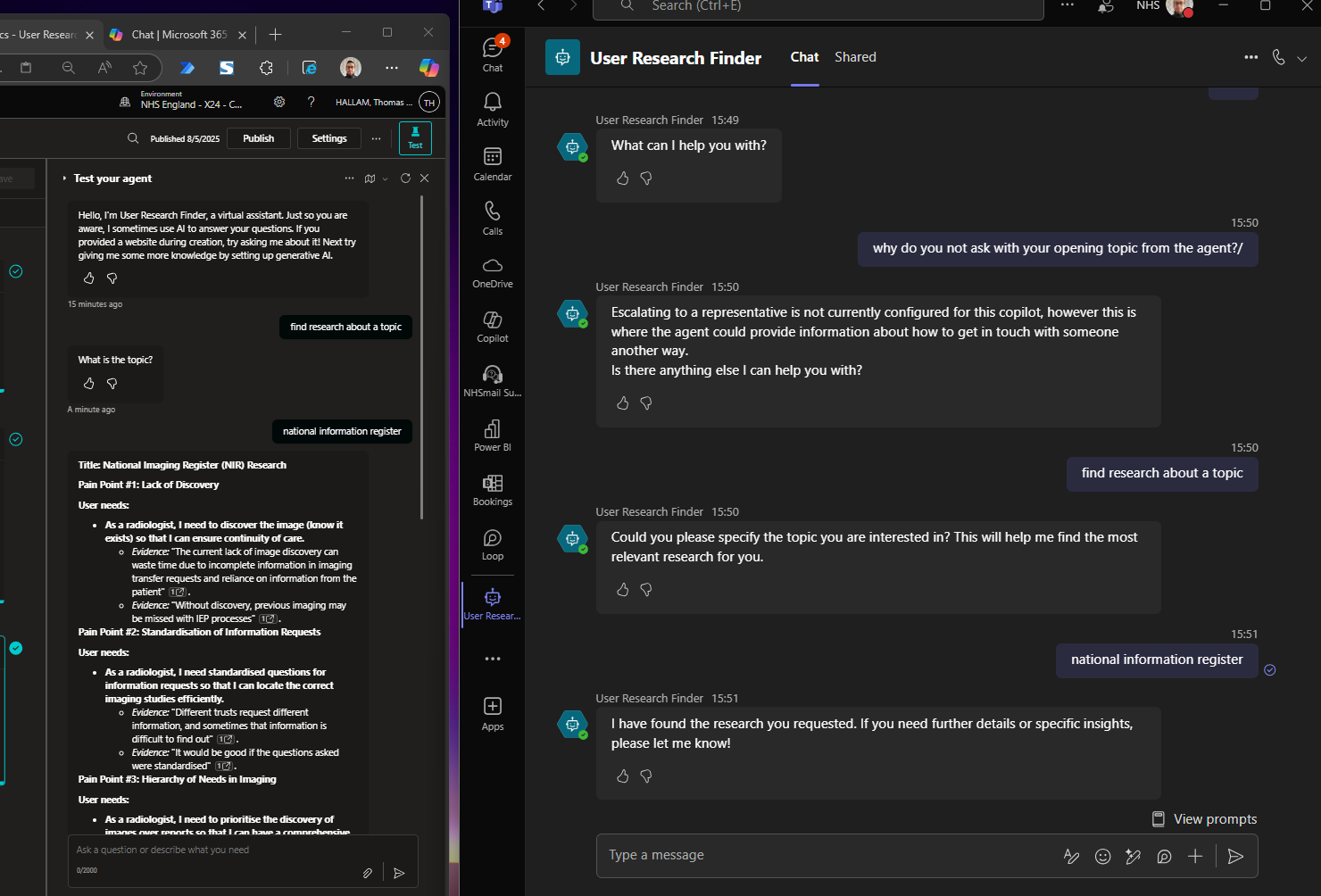Image resolution: width=1321 pixels, height=896 pixels.
Task: Like the 'I have found the research' reply
Action: [x=623, y=776]
